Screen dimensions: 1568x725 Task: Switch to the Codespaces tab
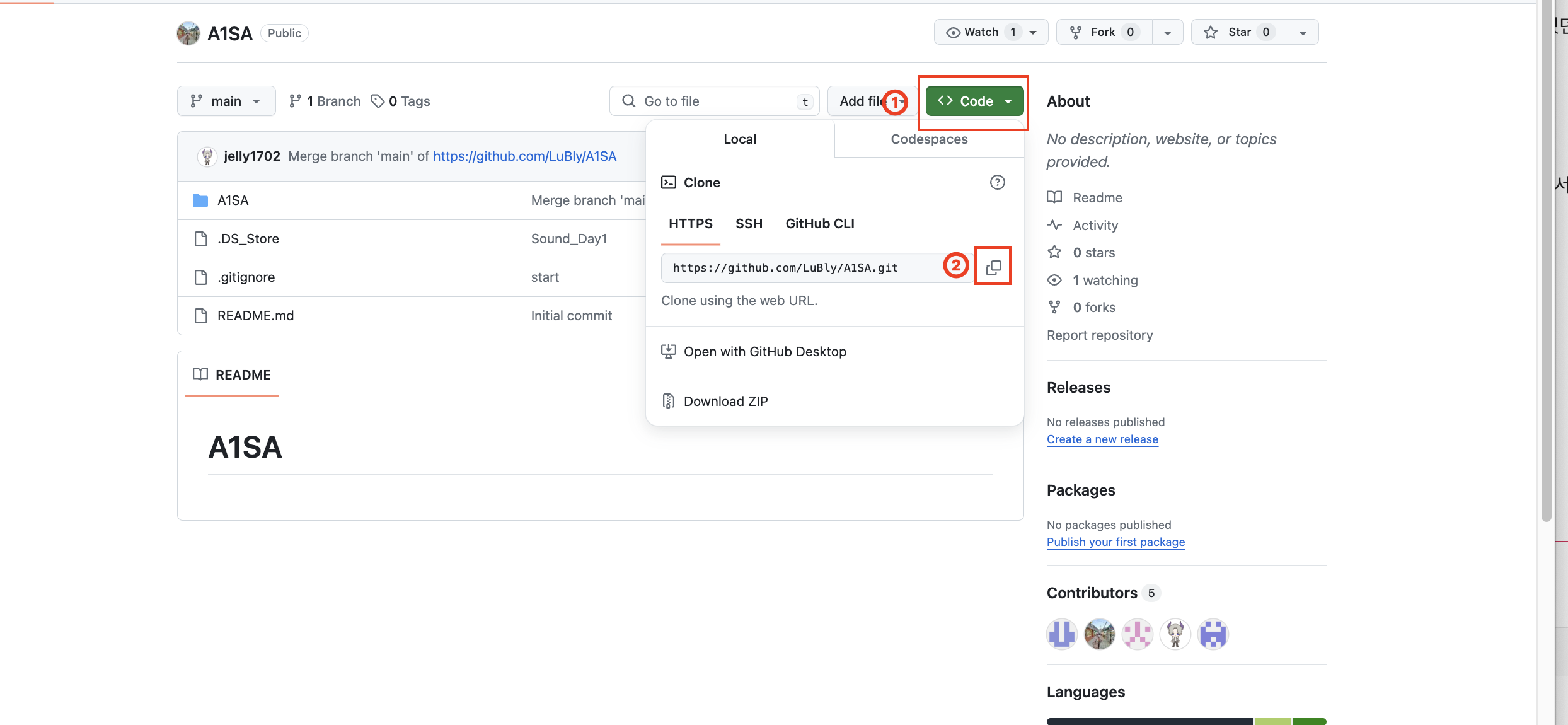click(929, 139)
